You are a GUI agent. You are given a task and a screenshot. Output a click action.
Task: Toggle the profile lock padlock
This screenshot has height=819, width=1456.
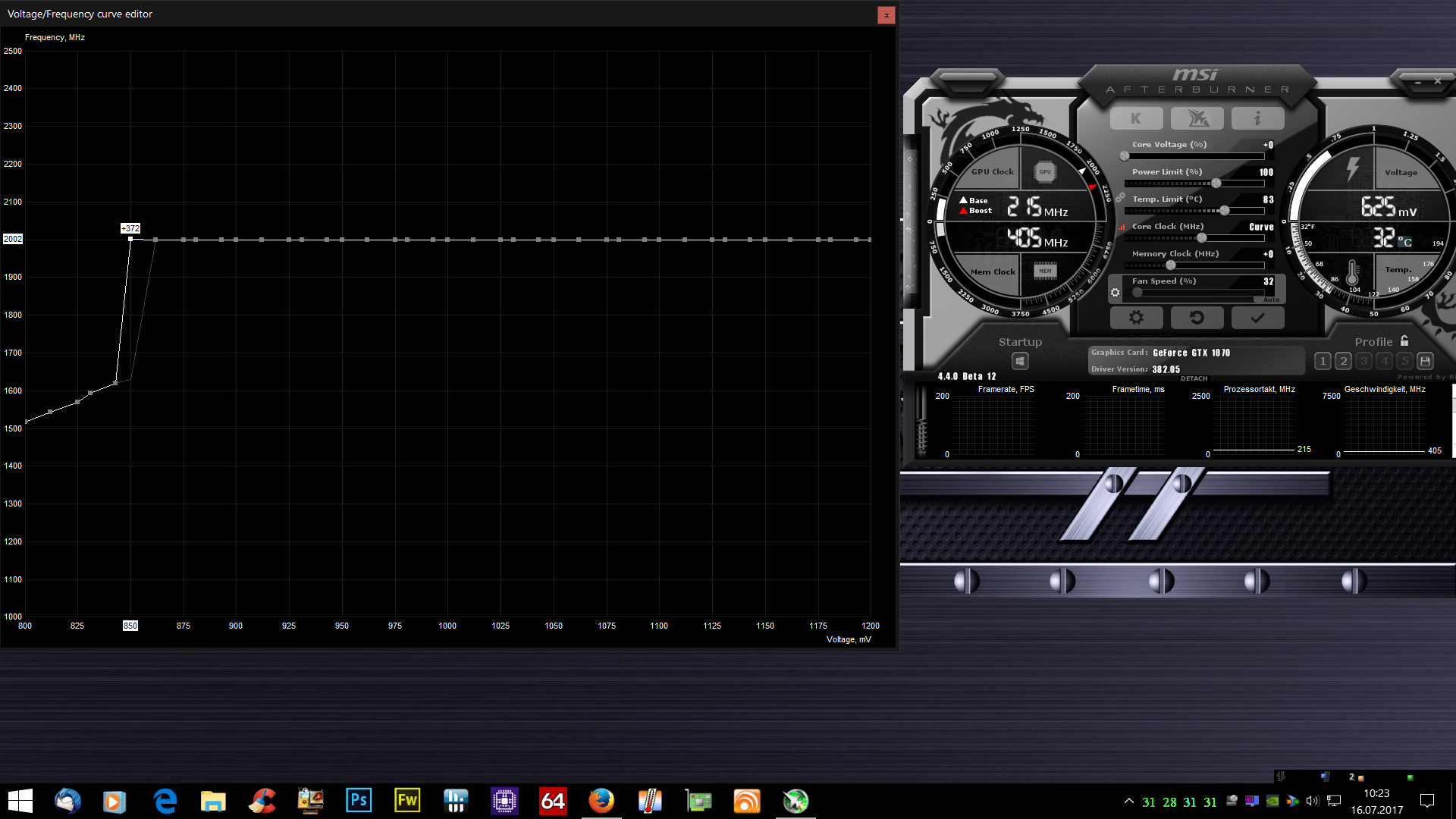click(1404, 341)
